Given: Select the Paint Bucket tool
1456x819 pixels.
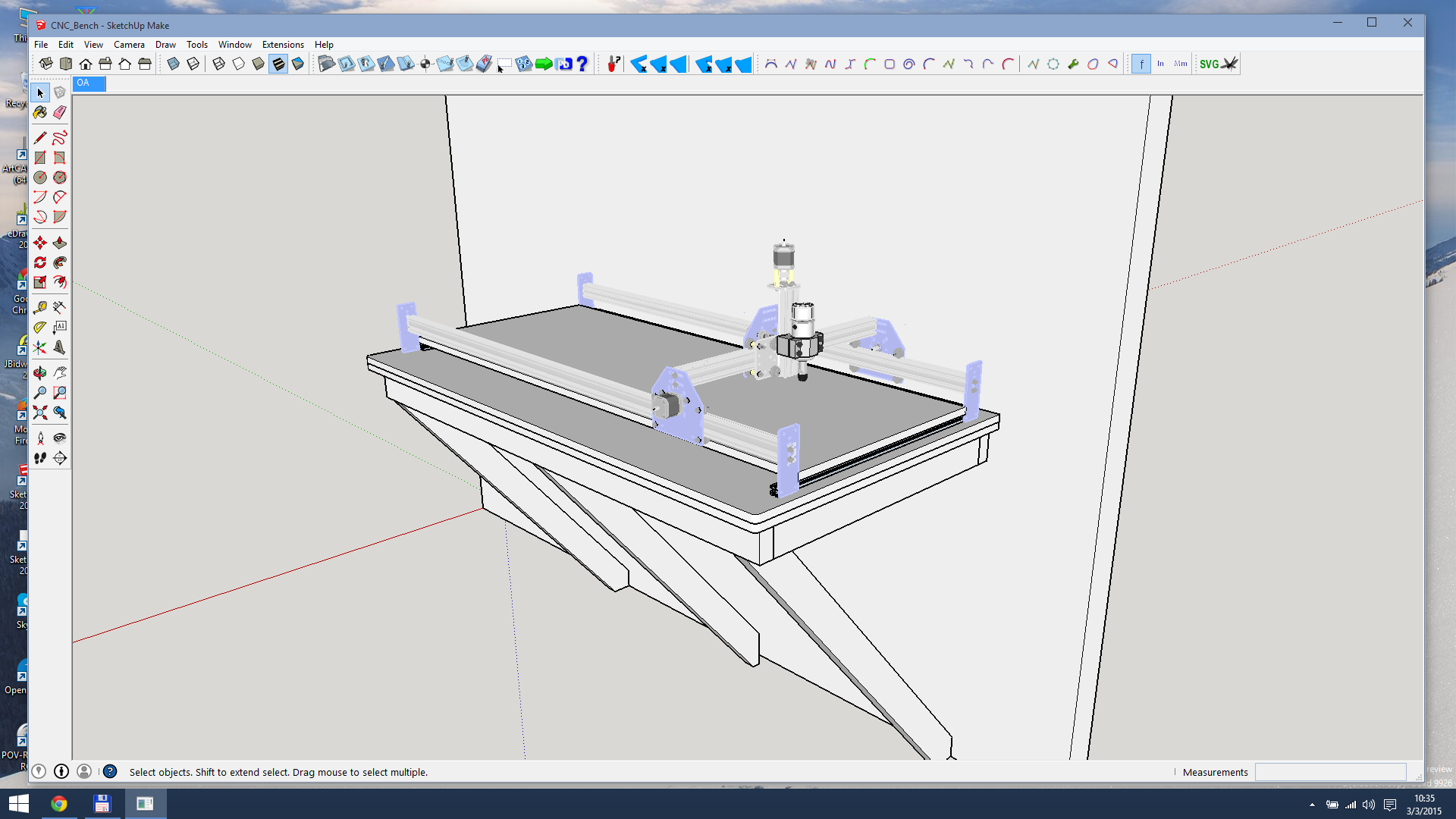Looking at the screenshot, I should (40, 112).
